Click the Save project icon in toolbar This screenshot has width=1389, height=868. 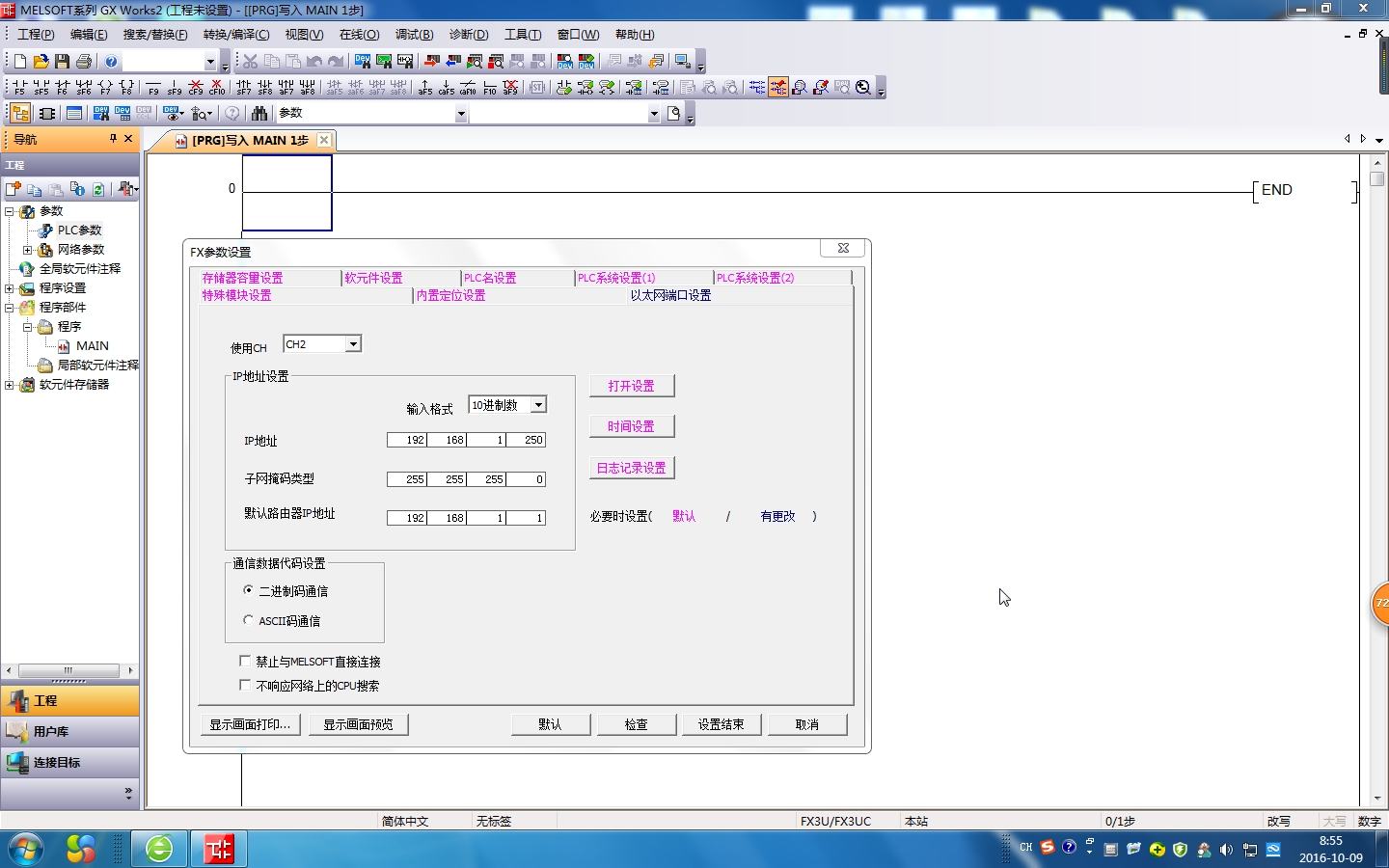(62, 62)
